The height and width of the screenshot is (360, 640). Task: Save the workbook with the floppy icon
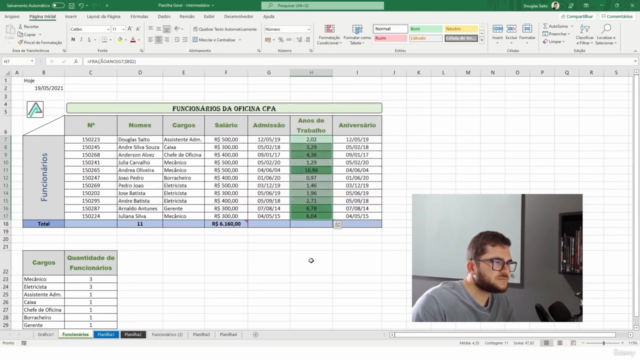[x=72, y=6]
